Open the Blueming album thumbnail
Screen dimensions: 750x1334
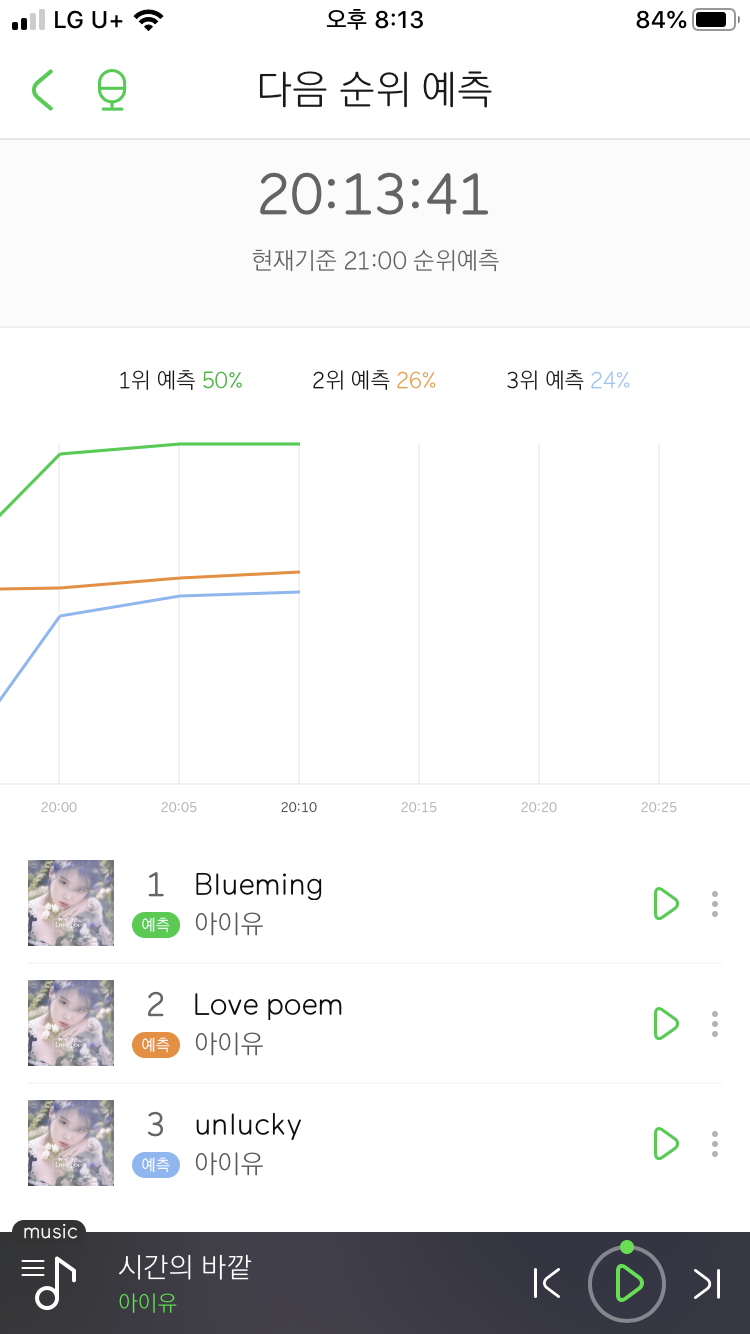pyautogui.click(x=71, y=903)
